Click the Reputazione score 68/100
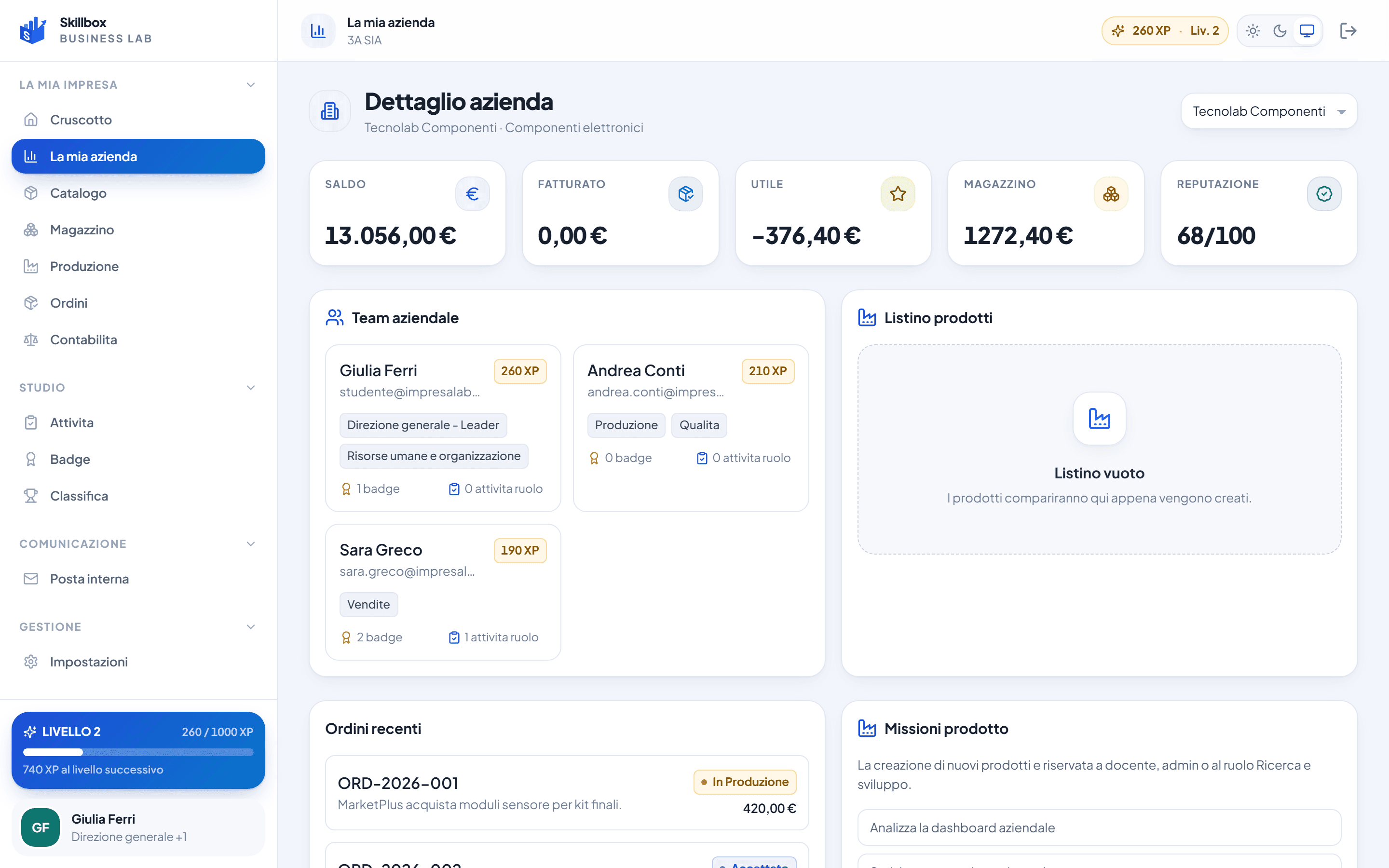This screenshot has width=1389, height=868. 1216,236
